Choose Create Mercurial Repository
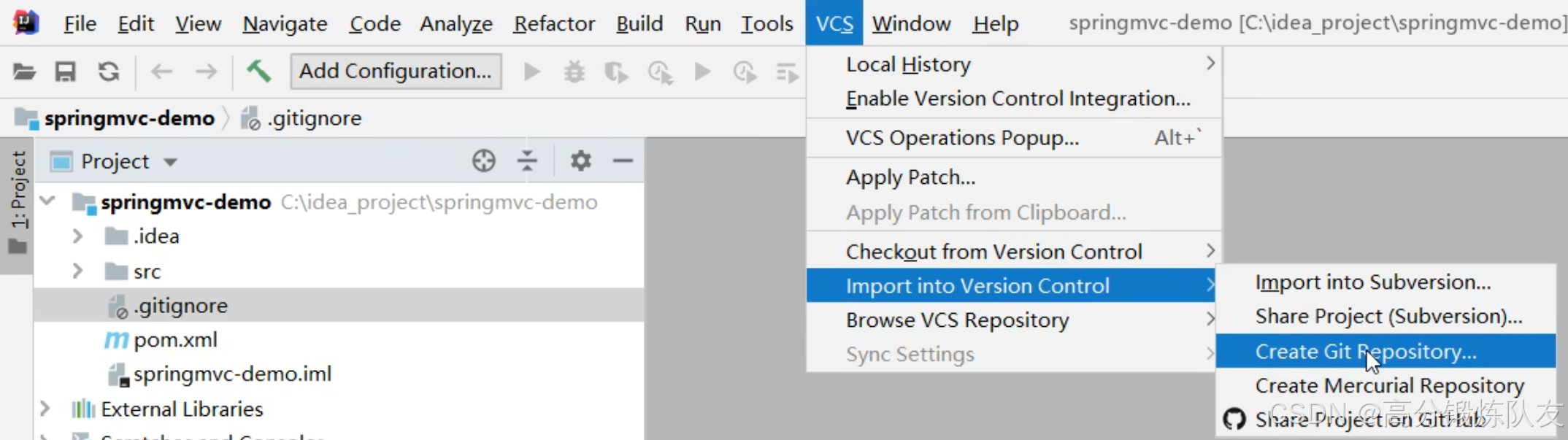The image size is (1568, 440). [x=1386, y=385]
